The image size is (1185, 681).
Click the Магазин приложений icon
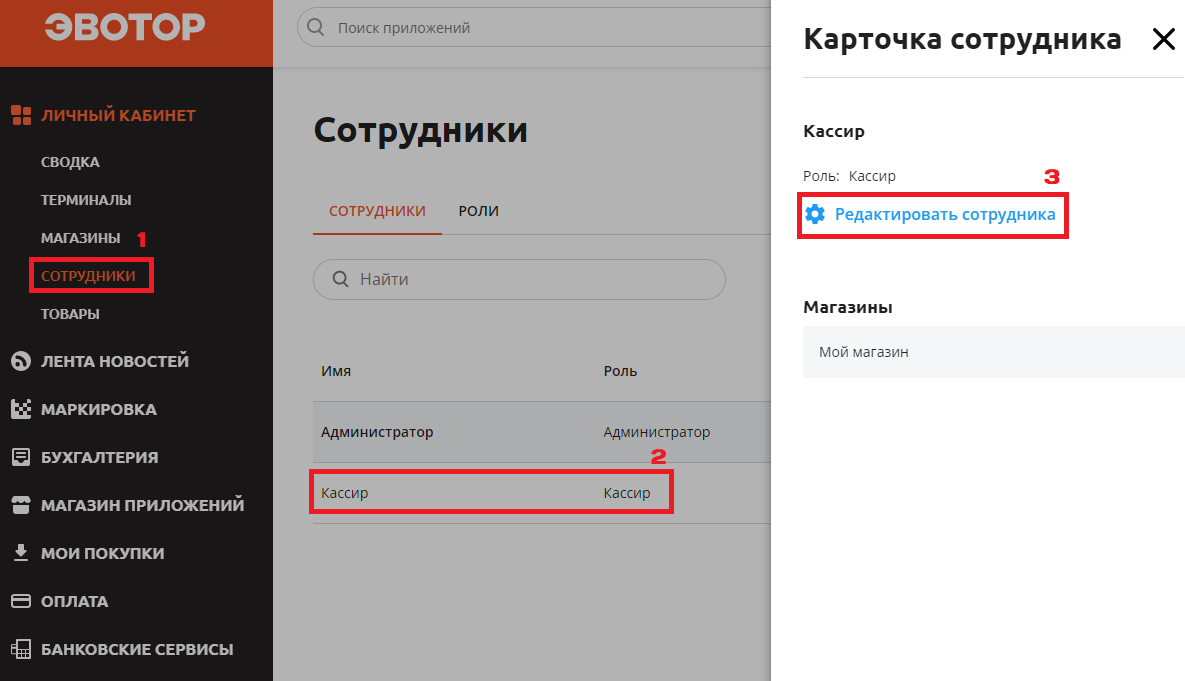pyautogui.click(x=19, y=504)
